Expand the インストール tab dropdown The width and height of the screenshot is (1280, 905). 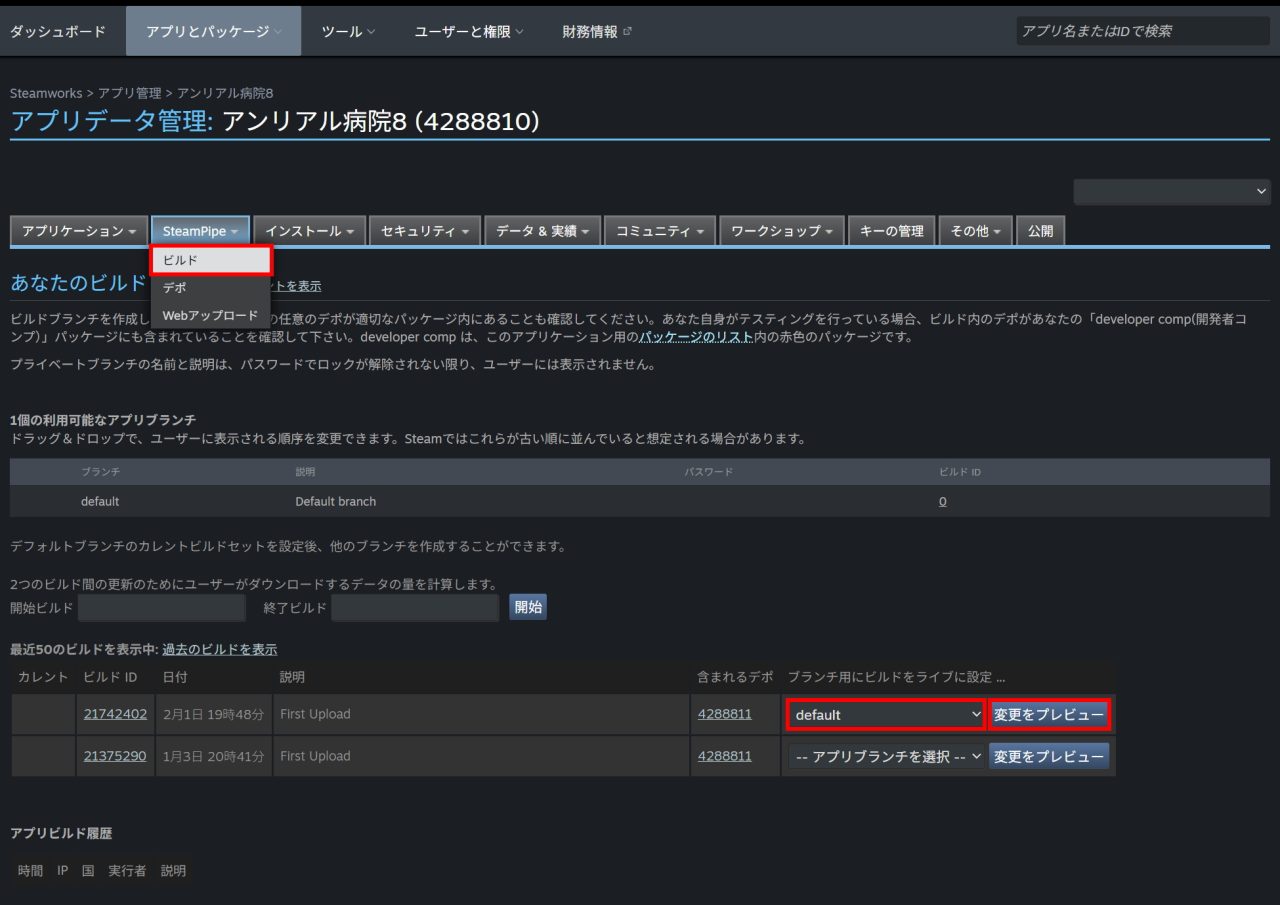click(310, 231)
